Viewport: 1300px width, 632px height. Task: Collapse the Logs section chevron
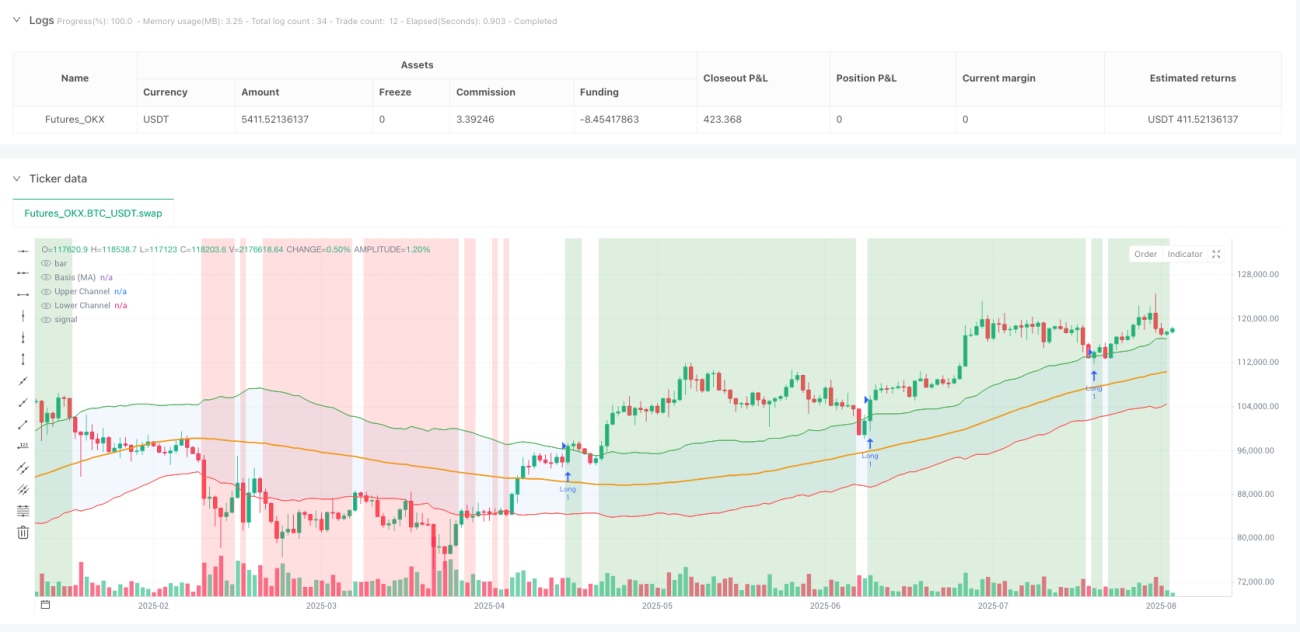pos(16,19)
